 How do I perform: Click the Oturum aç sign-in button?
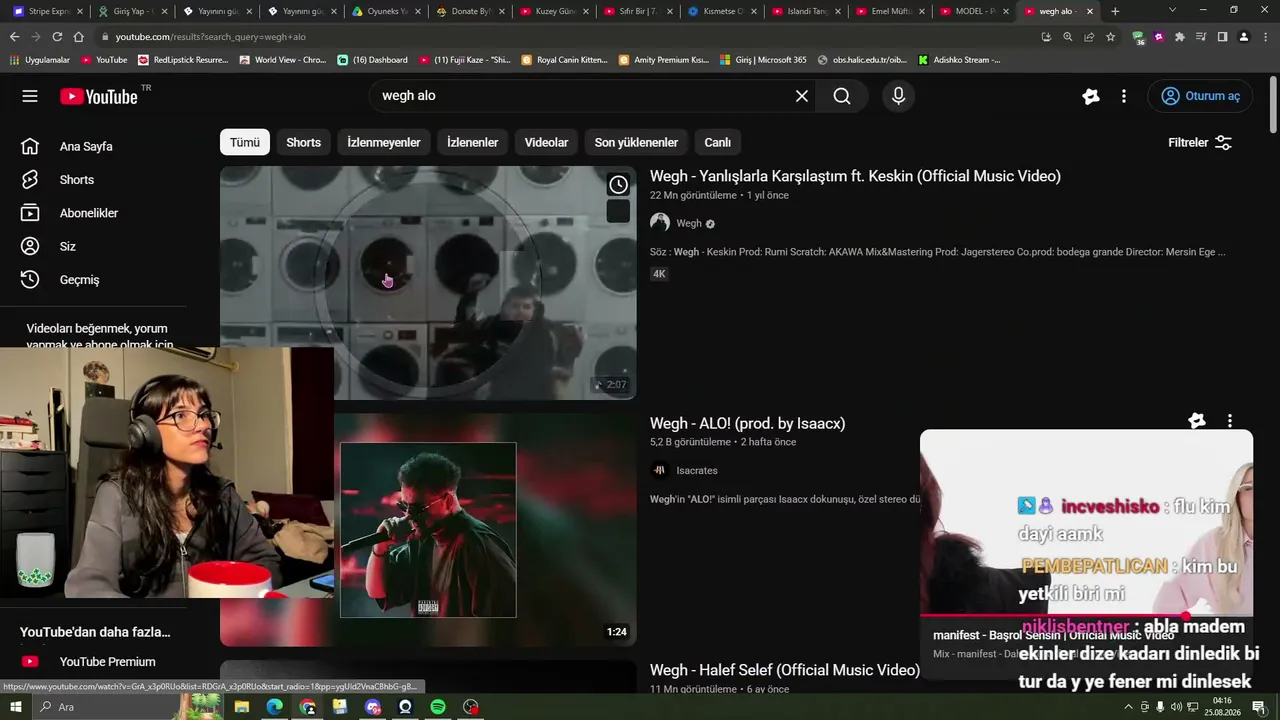point(1200,96)
